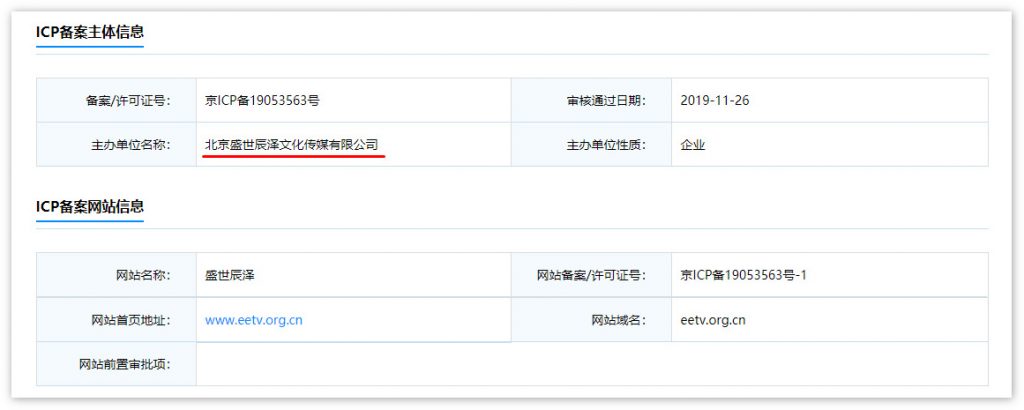Select the site license 京ICP备19053563号-1
Viewport: 1024px width, 410px height.
coord(743,275)
